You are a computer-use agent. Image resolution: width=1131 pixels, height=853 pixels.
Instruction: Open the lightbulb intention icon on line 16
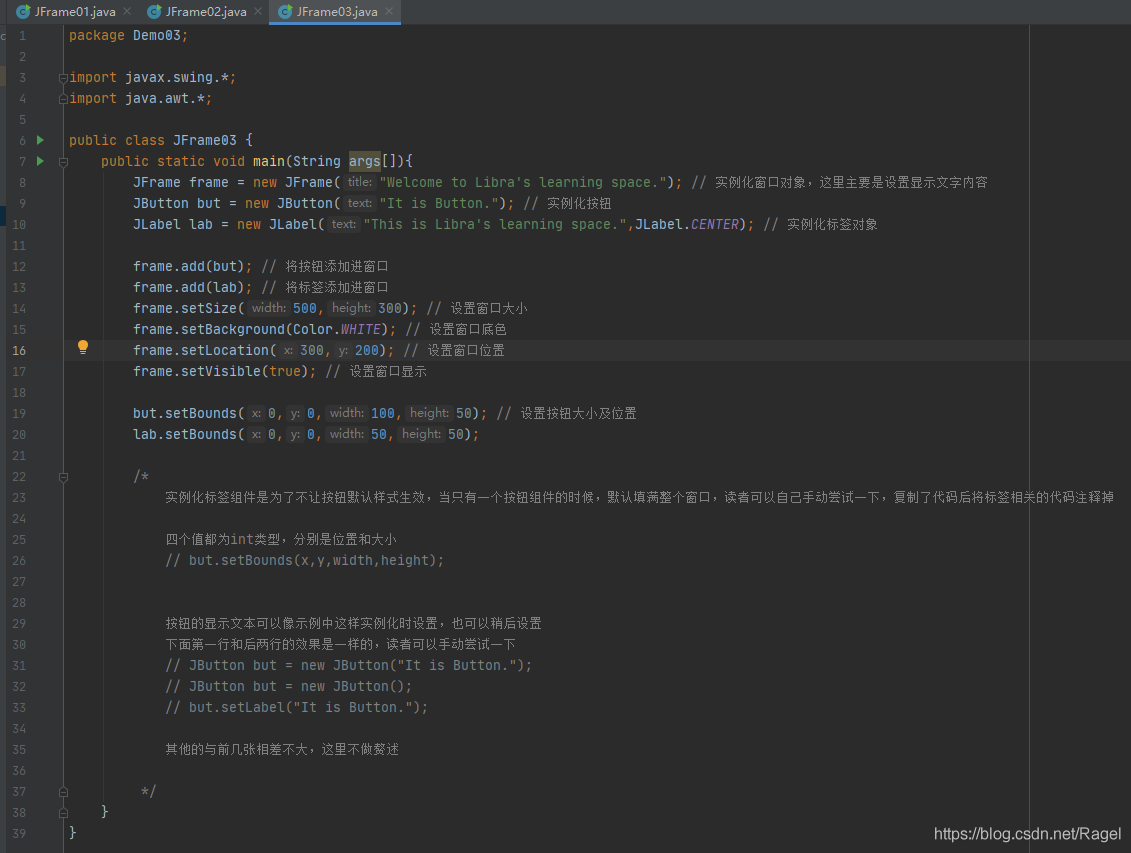pos(83,348)
